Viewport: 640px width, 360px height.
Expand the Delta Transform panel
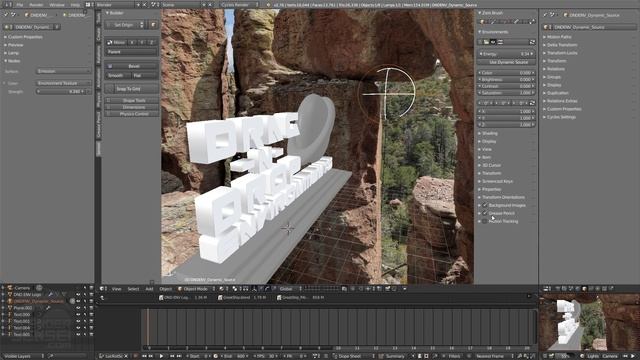click(x=562, y=45)
